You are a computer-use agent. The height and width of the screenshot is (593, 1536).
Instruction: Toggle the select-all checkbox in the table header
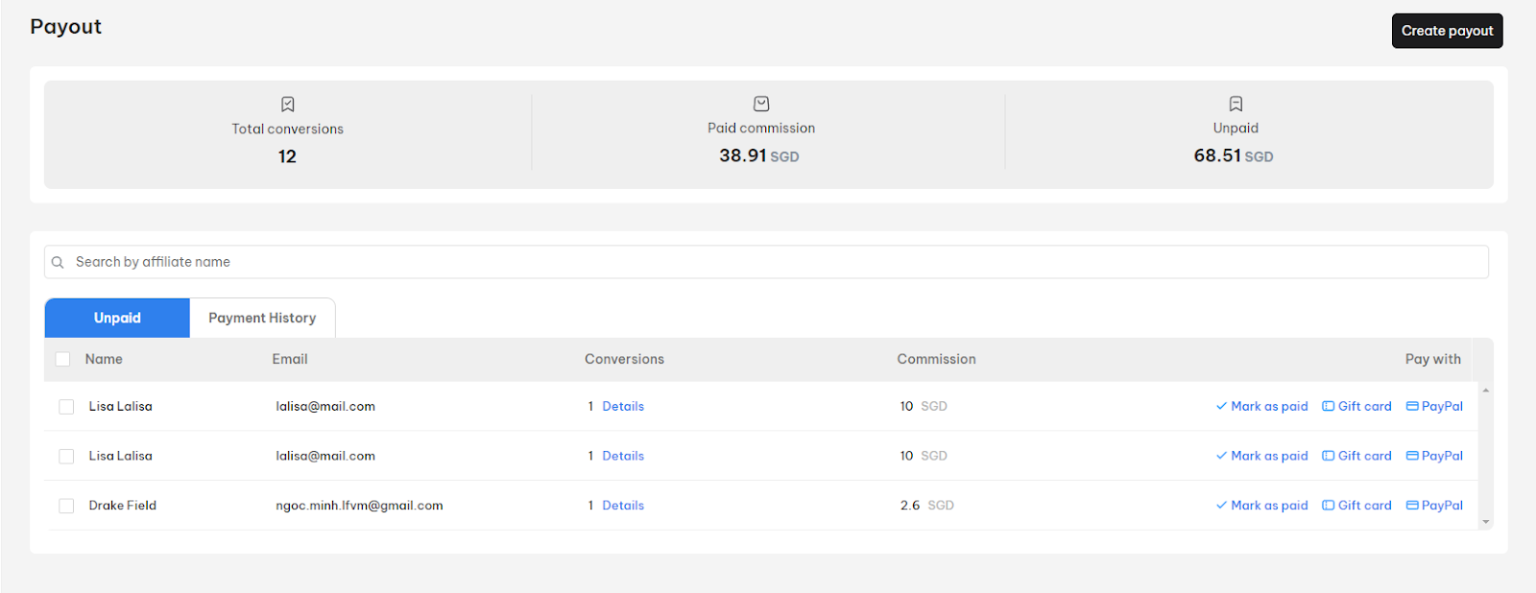point(65,359)
